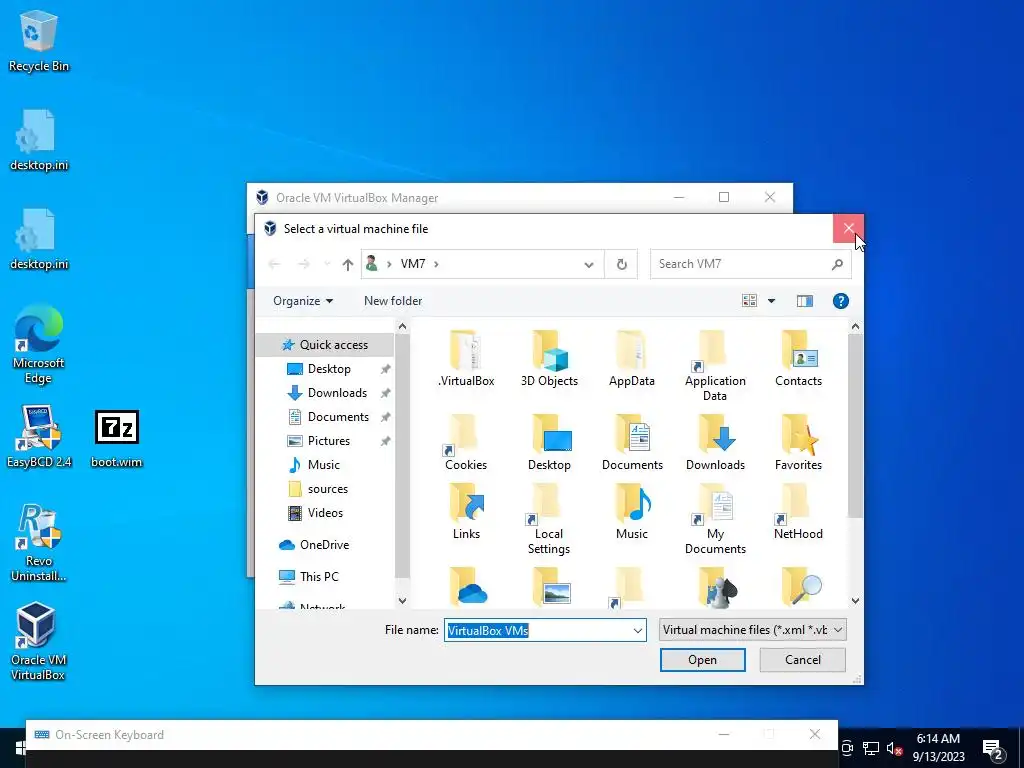Image resolution: width=1024 pixels, height=768 pixels.
Task: Click the chevron after VM7 in address bar
Action: point(436,264)
